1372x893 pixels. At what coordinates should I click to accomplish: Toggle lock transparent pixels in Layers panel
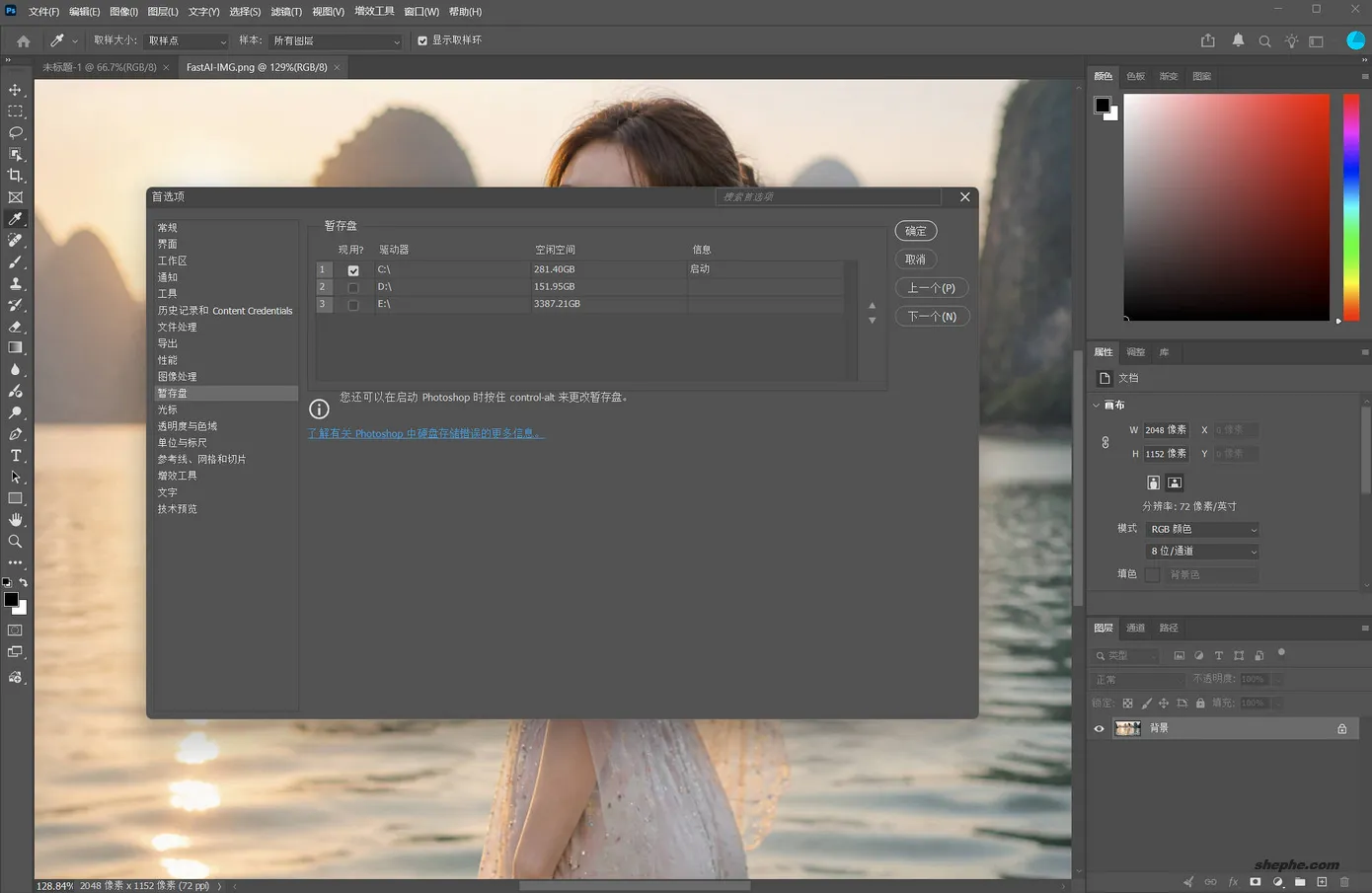[x=1127, y=704]
